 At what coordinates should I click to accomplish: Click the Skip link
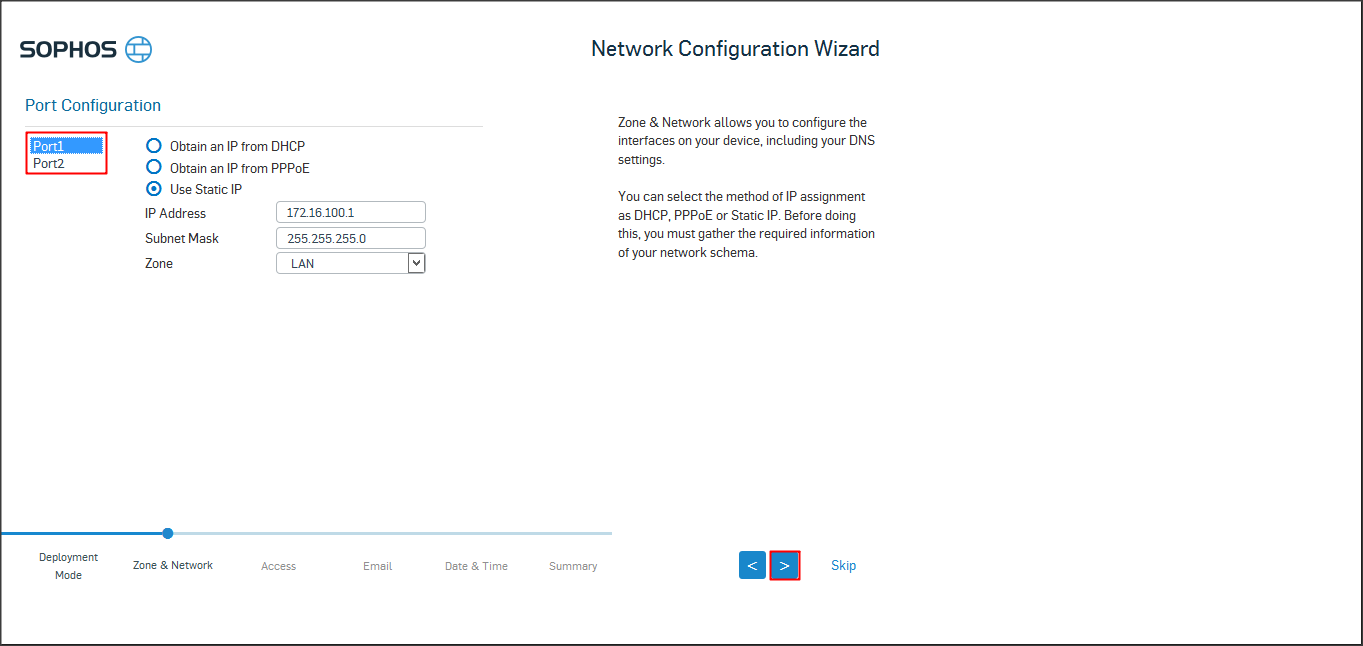tap(843, 565)
